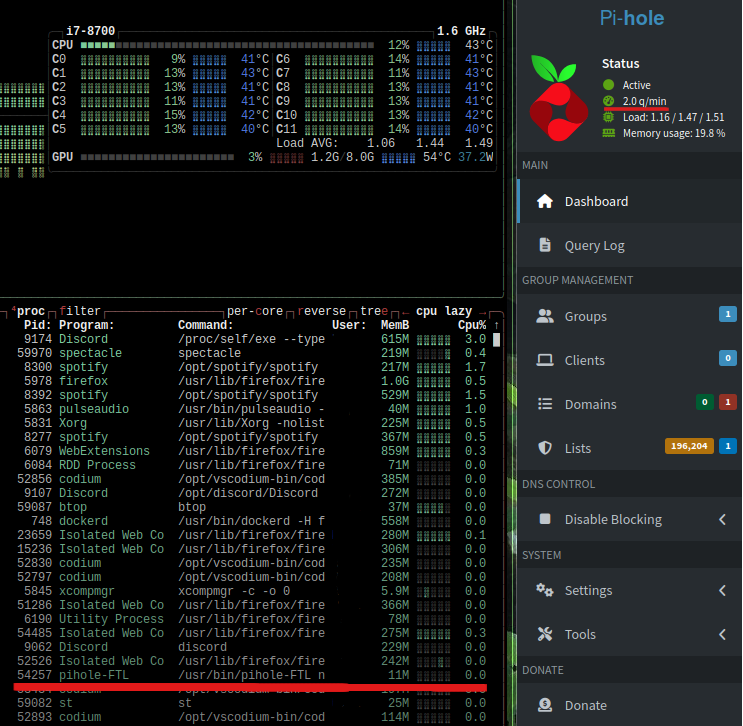This screenshot has height=726, width=743.
Task: Select the btop process row
Action: [251, 507]
